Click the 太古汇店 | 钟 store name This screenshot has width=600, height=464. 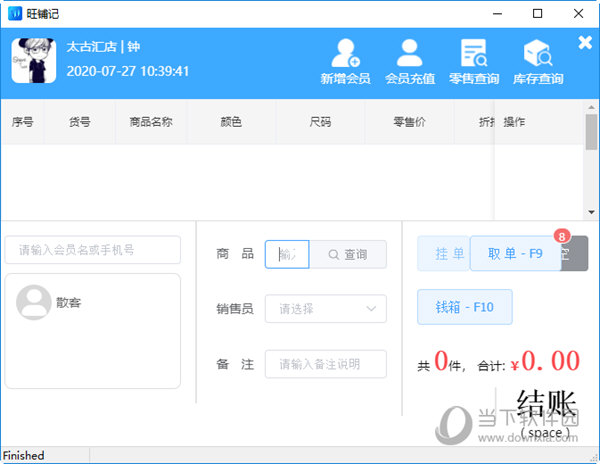[x=103, y=47]
